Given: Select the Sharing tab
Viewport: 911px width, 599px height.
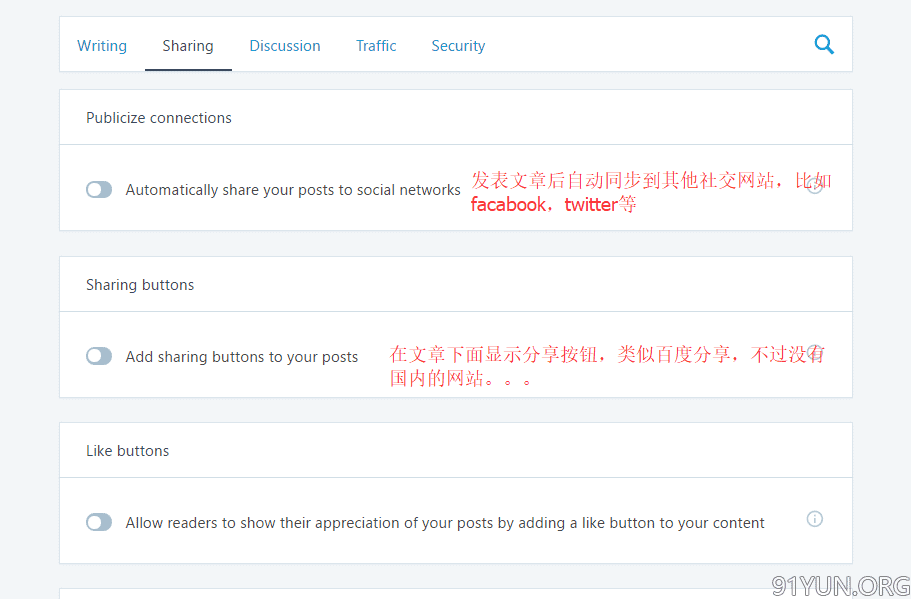Looking at the screenshot, I should point(188,46).
